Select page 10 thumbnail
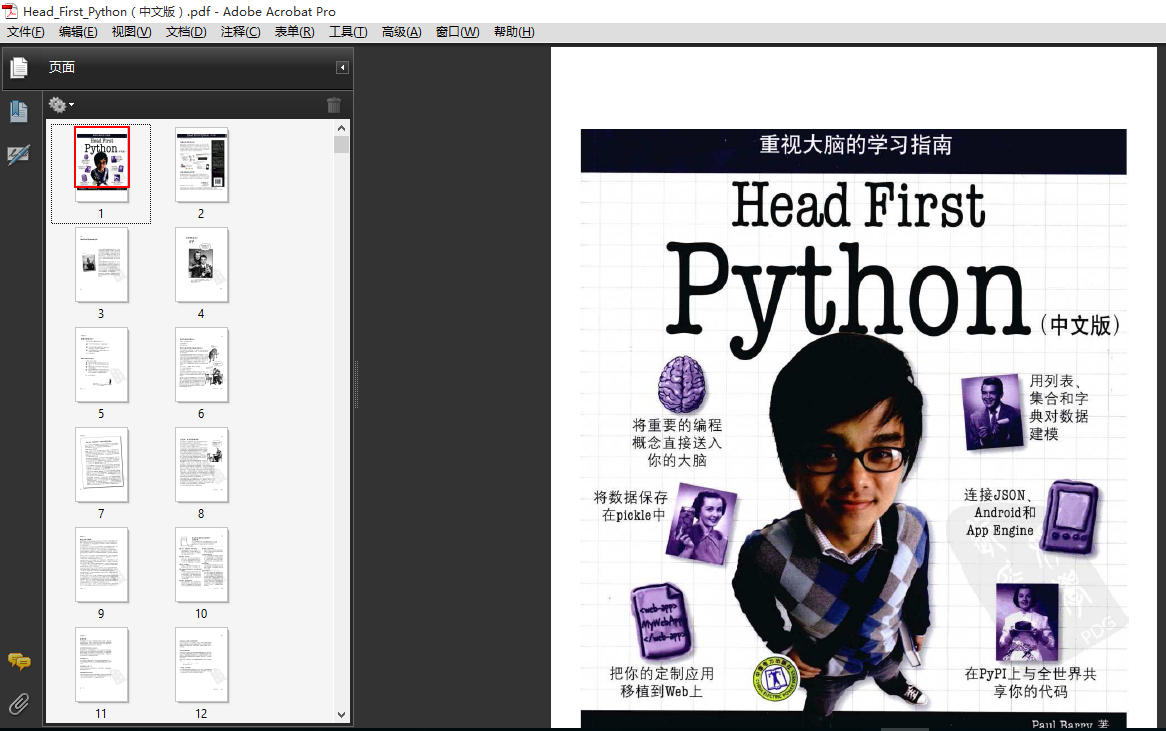1166x731 pixels. (202, 564)
